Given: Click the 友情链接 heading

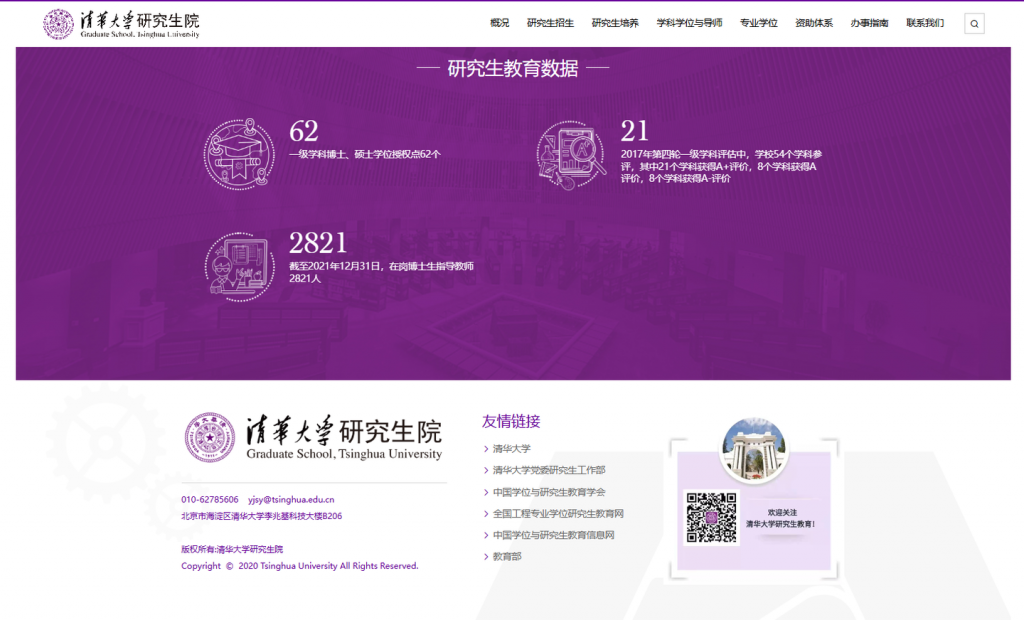Looking at the screenshot, I should 511,421.
